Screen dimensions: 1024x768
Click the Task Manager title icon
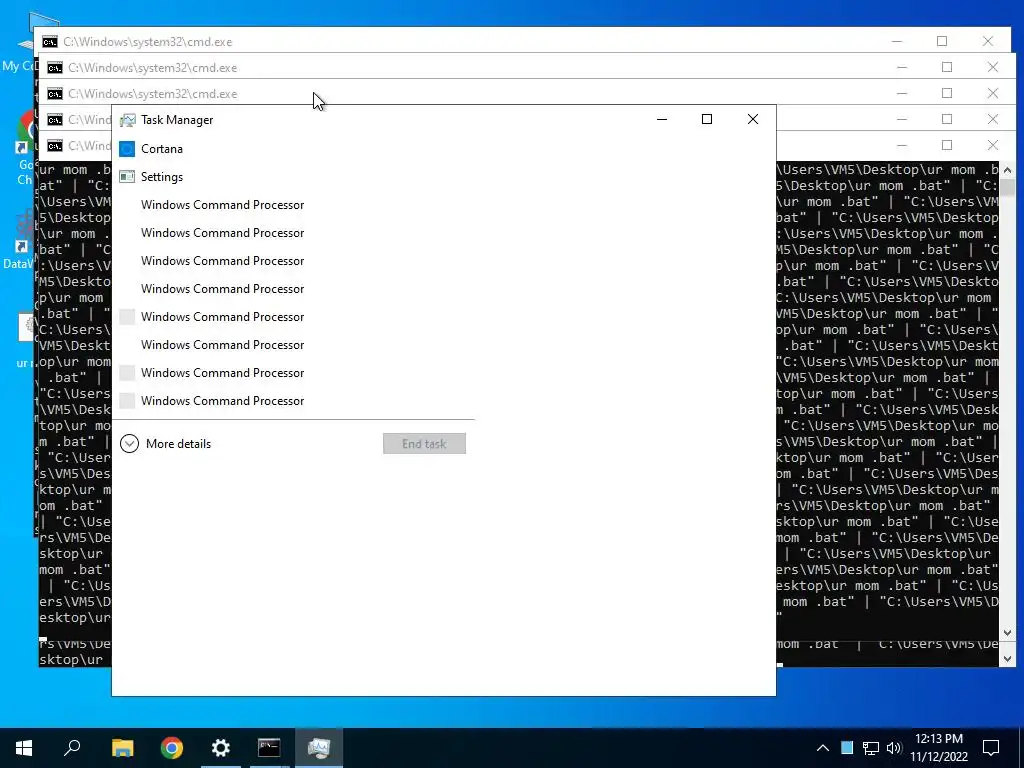click(x=127, y=120)
